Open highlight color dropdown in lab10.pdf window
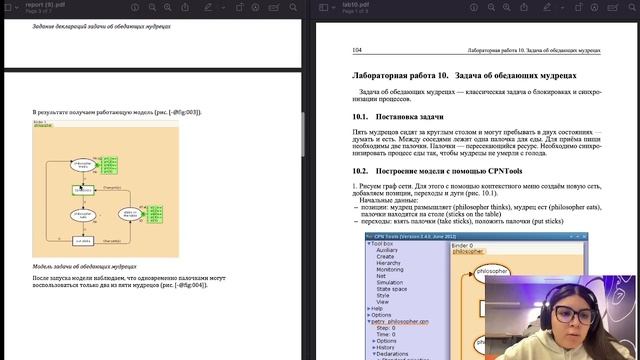This screenshot has height=360, width=640. [562, 8]
